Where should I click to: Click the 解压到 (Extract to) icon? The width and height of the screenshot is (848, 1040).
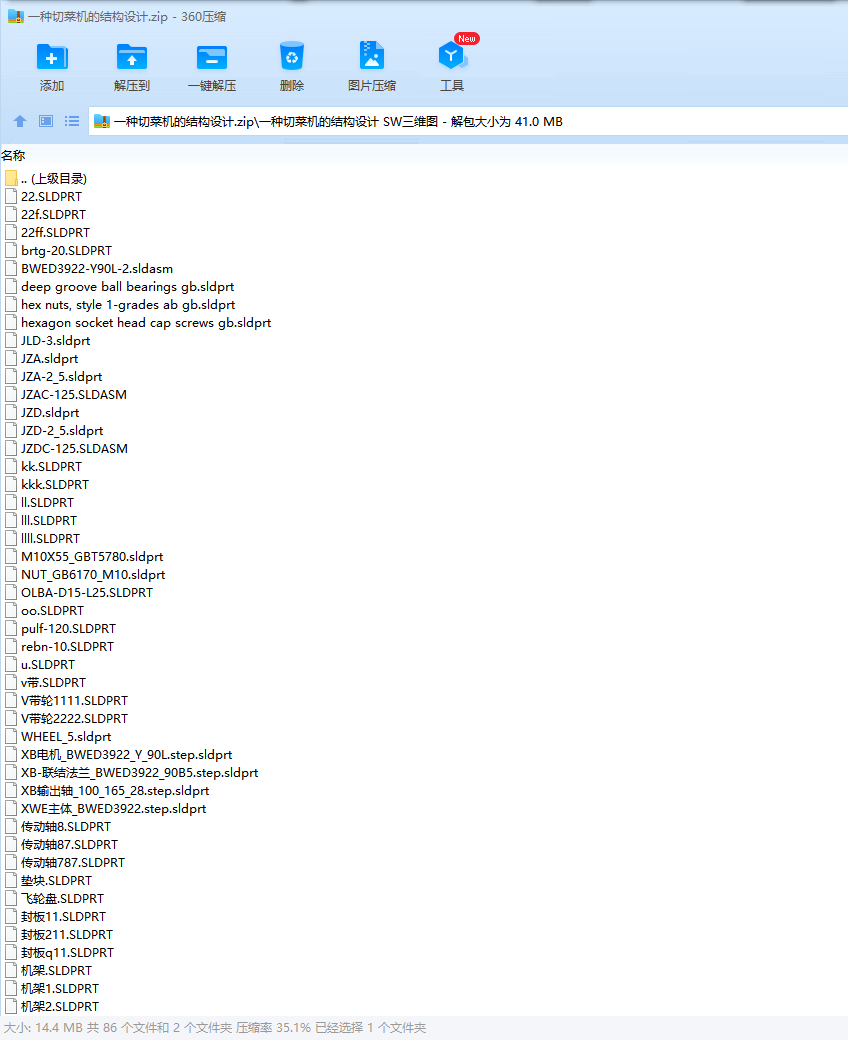[132, 58]
